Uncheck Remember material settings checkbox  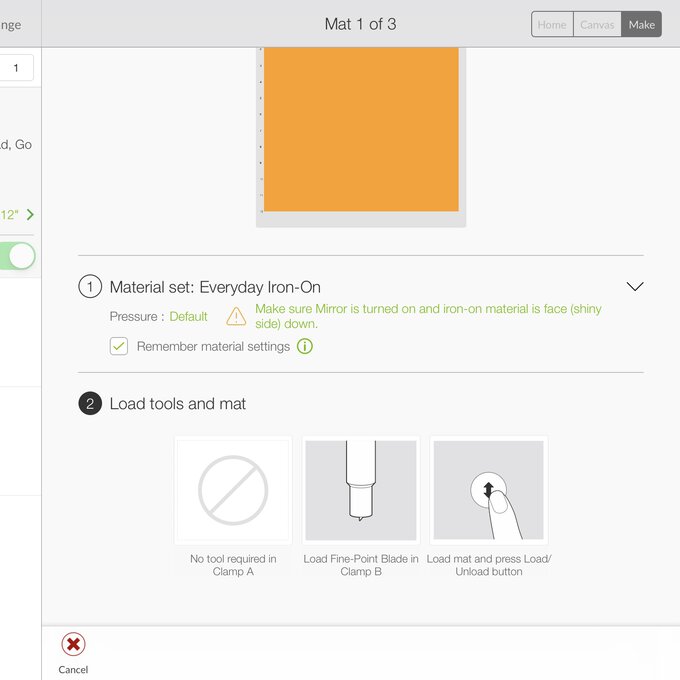(119, 347)
